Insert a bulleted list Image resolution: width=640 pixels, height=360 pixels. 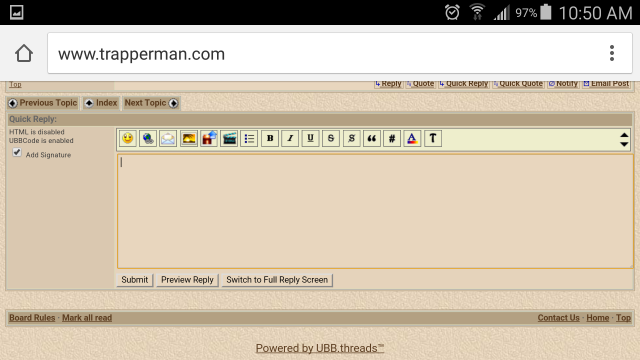(x=249, y=138)
